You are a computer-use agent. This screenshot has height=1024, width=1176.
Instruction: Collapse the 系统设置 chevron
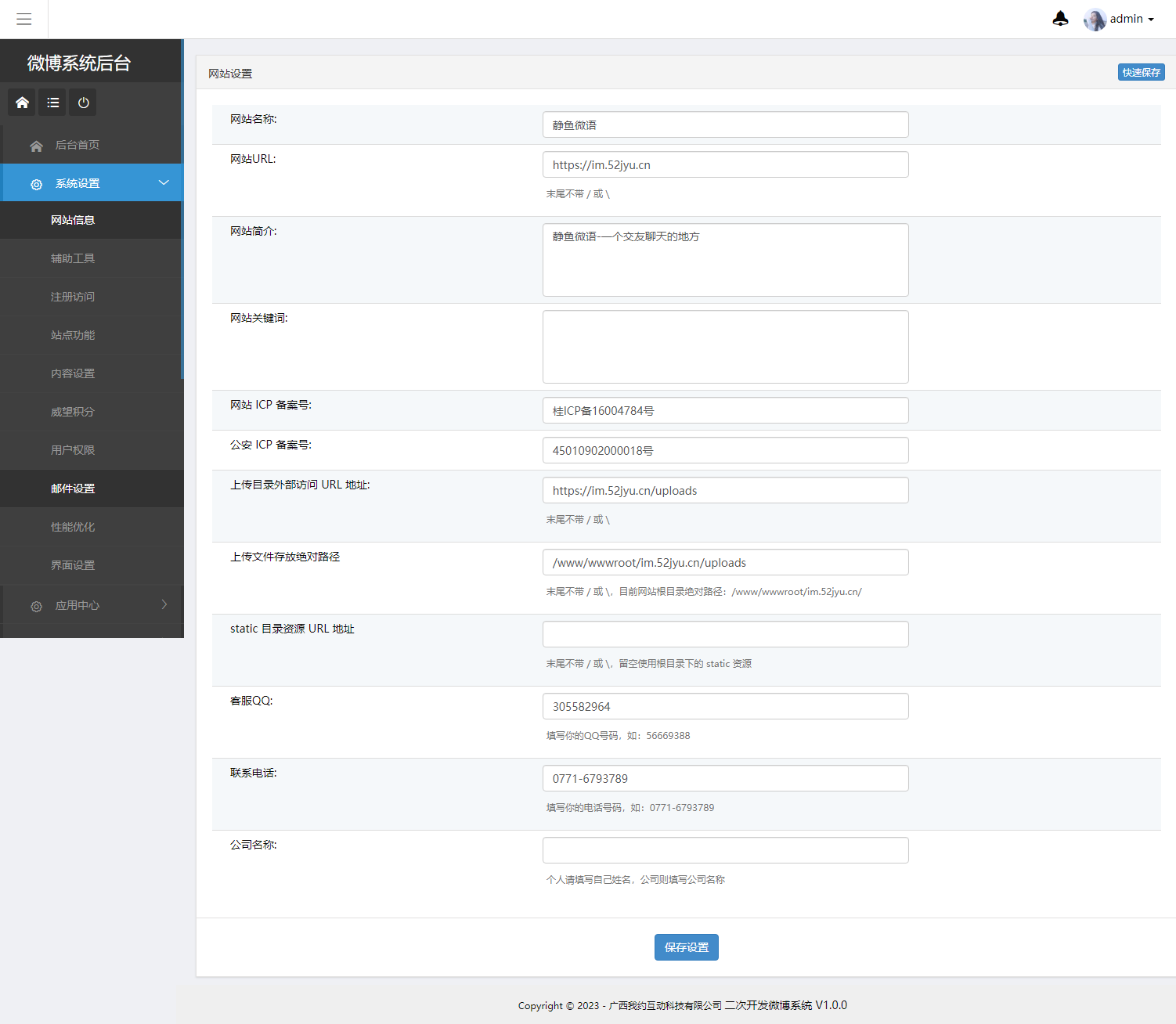click(164, 182)
